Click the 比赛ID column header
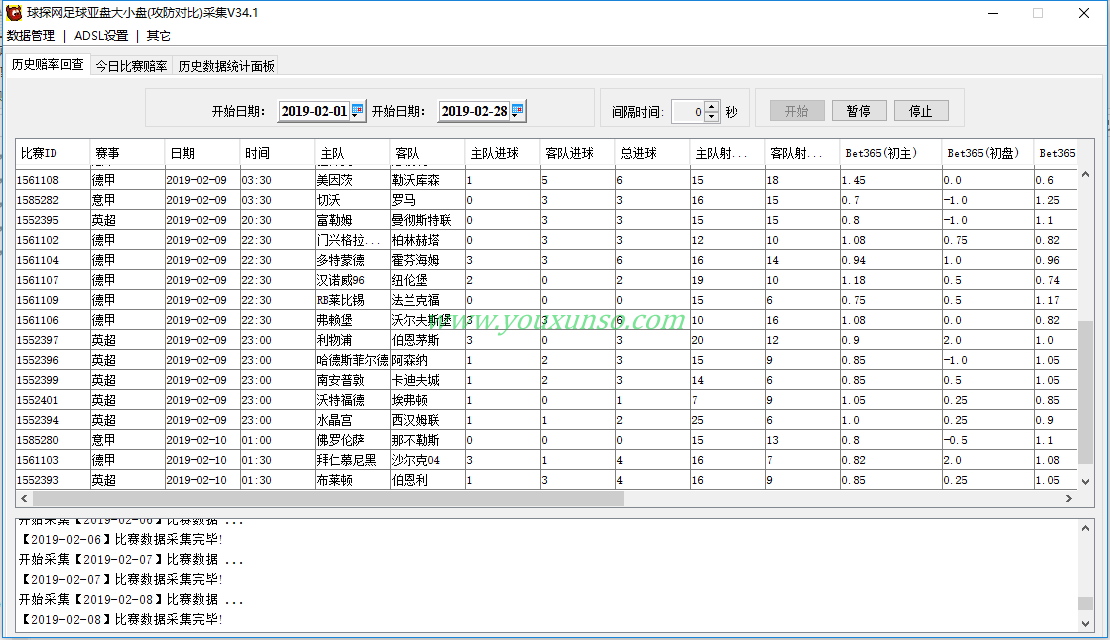 (52, 153)
